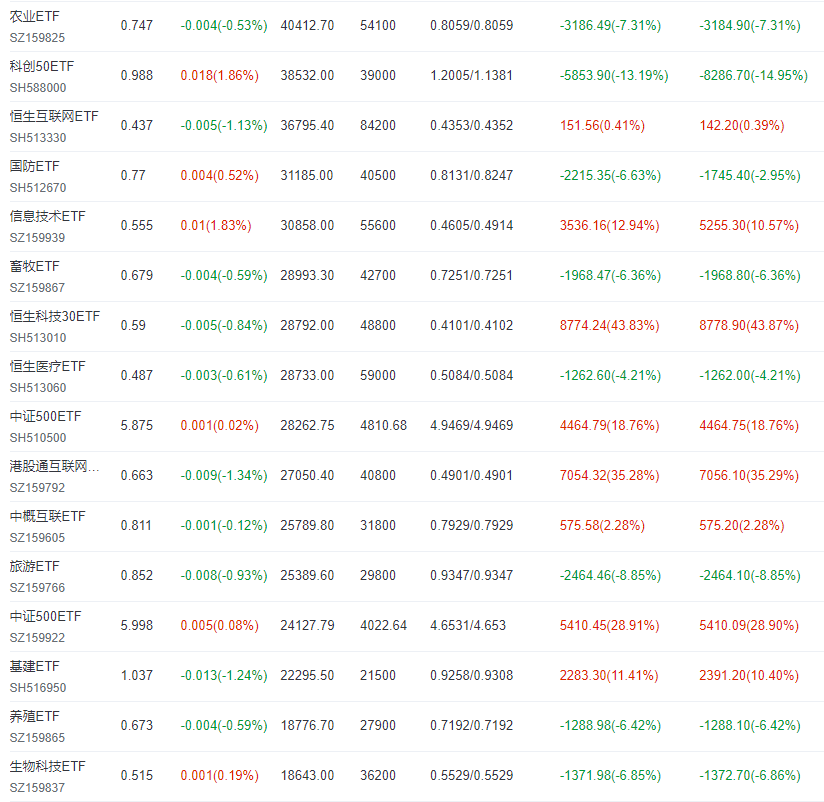Select 生物科技ETF change 0.001(0.19%)
Image resolution: width=824 pixels, height=802 pixels.
pyautogui.click(x=220, y=775)
